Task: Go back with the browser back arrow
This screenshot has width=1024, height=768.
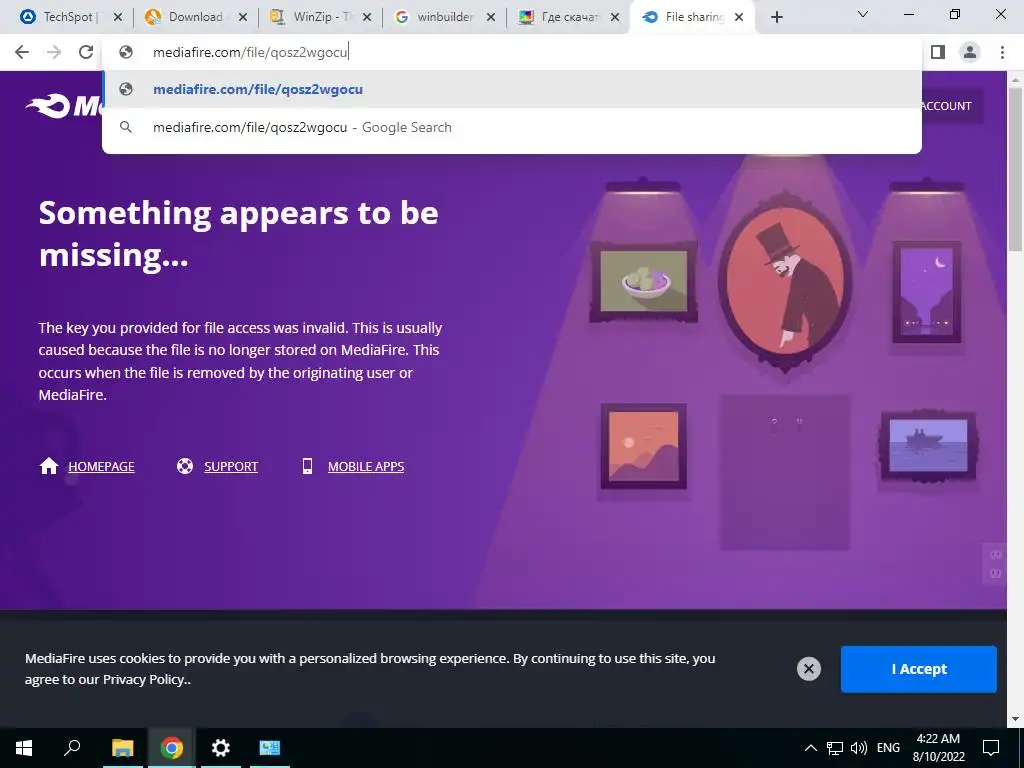Action: [22, 52]
